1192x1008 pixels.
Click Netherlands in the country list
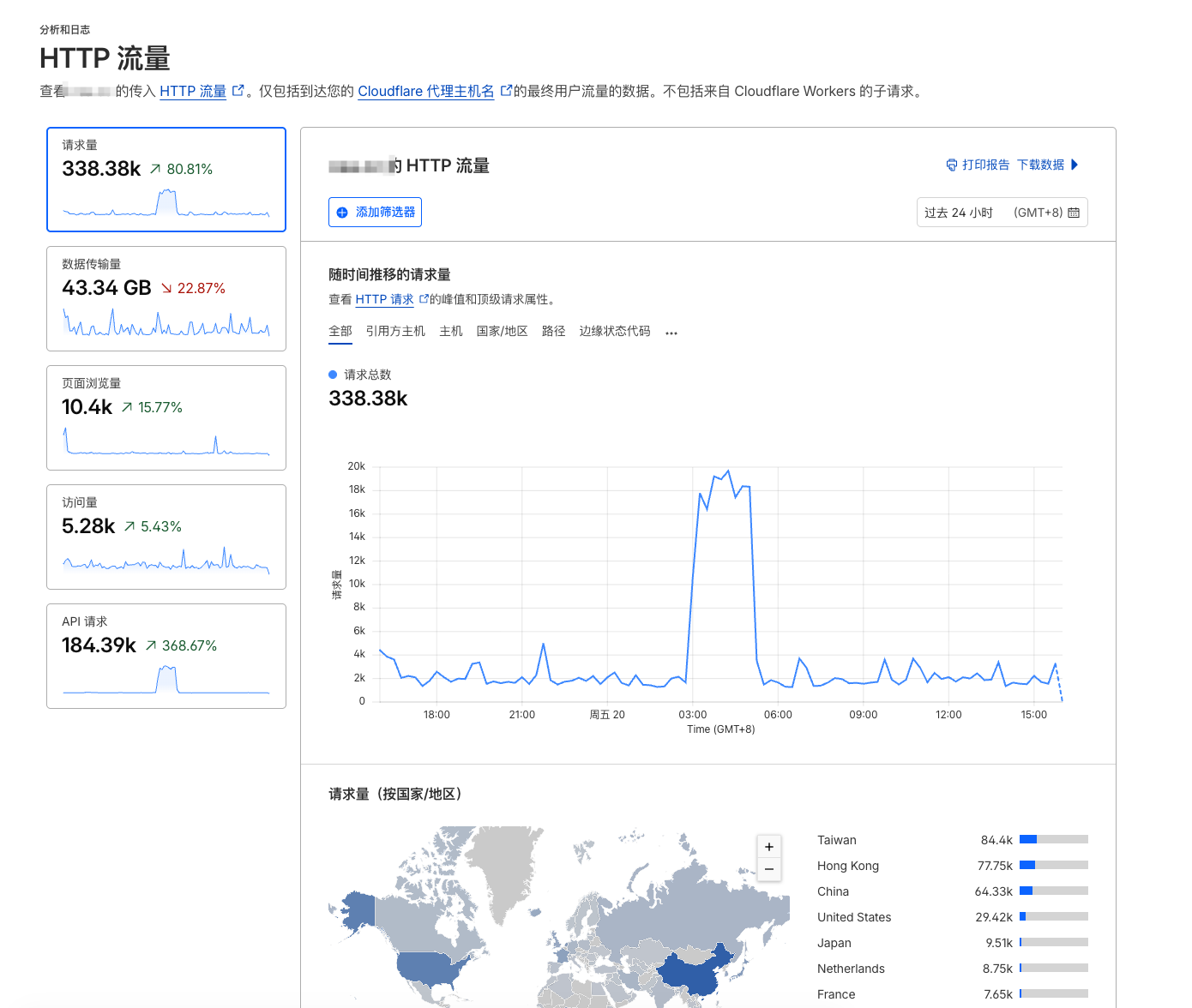[851, 969]
